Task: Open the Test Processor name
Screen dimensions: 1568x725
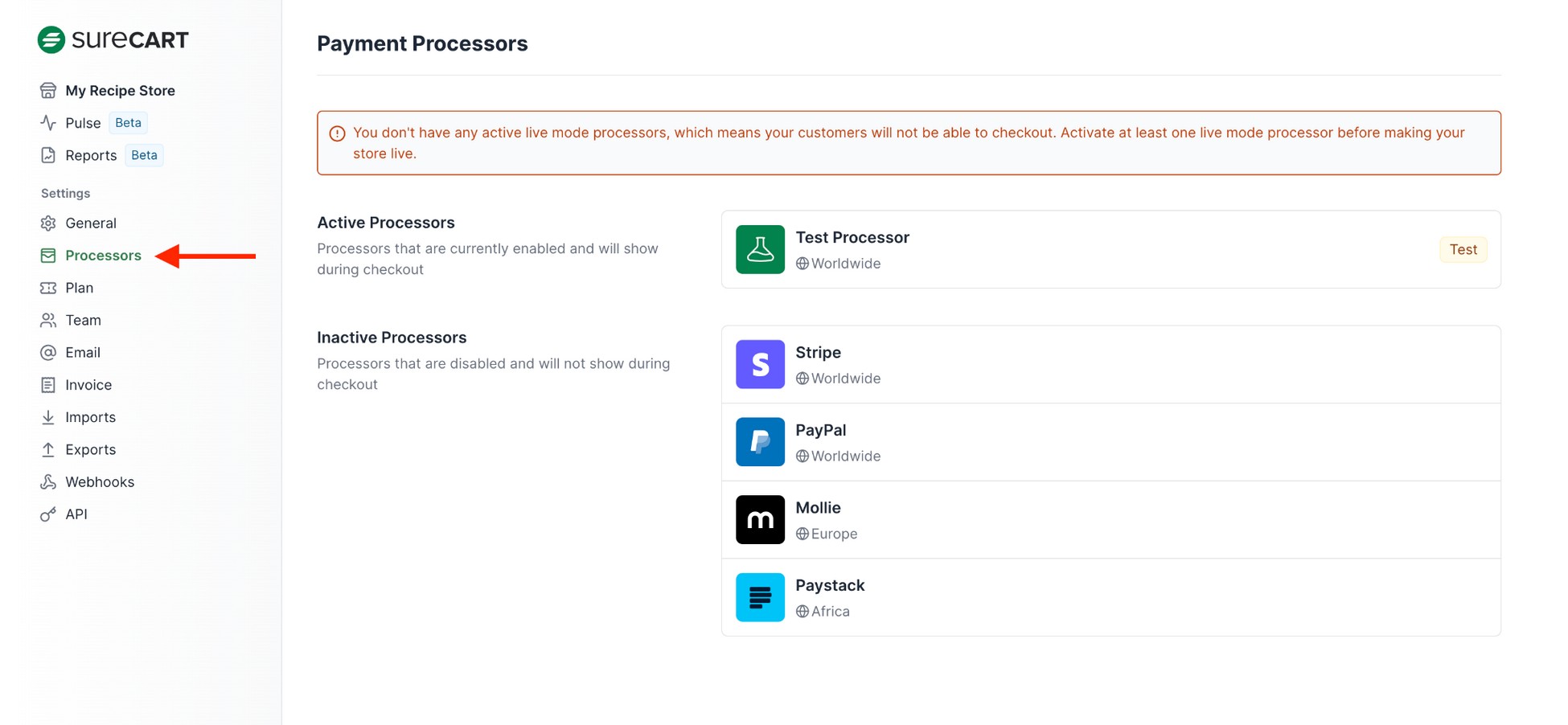Action: (x=852, y=237)
